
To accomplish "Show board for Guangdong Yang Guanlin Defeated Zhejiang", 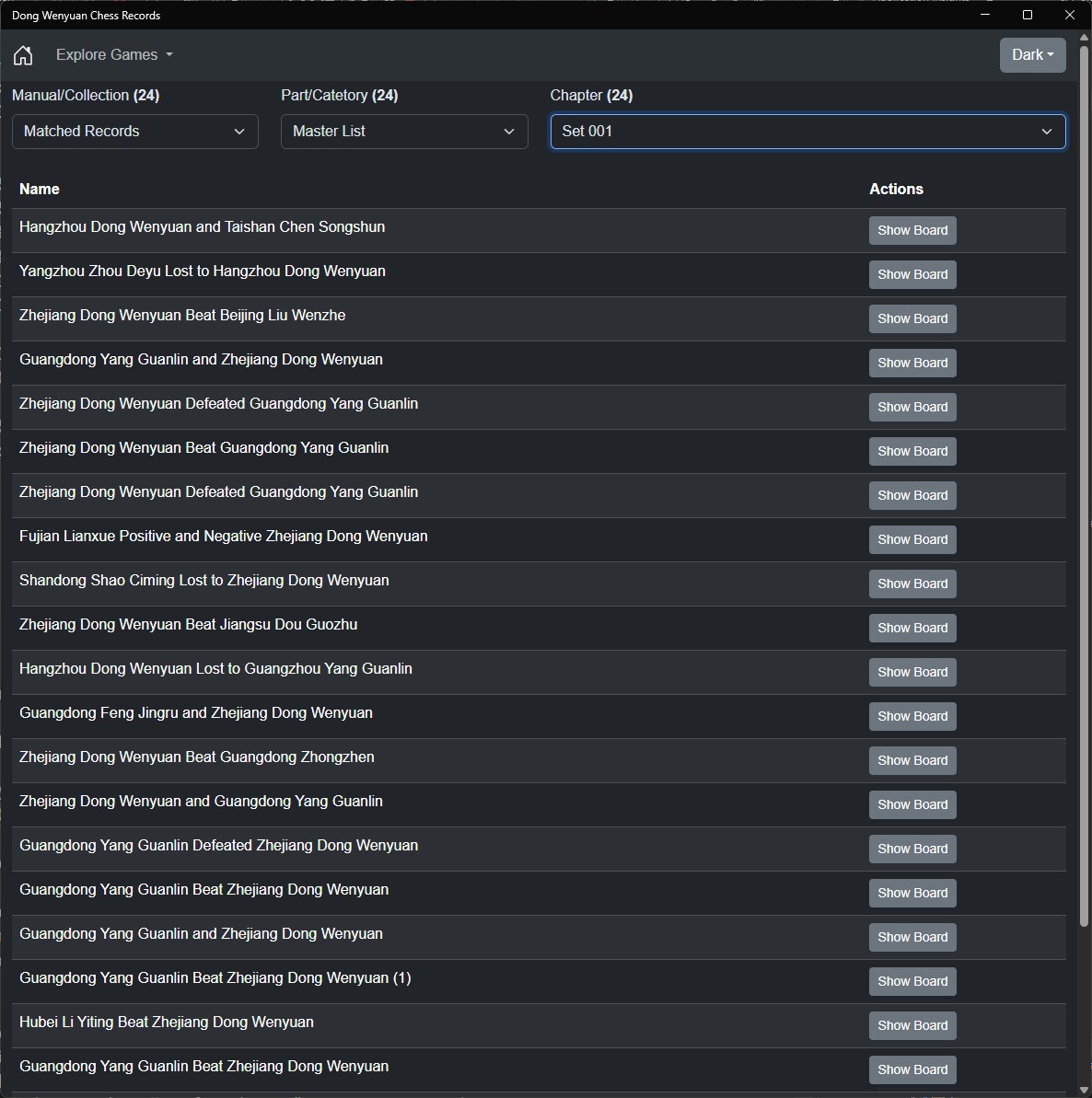I will coord(912,848).
